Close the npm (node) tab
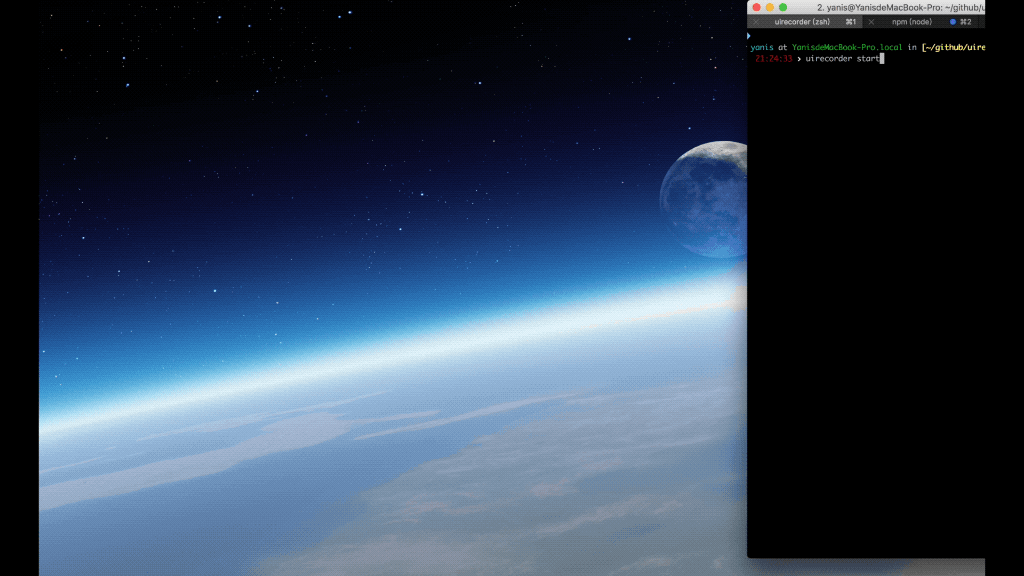This screenshot has height=576, width=1024. pos(871,22)
